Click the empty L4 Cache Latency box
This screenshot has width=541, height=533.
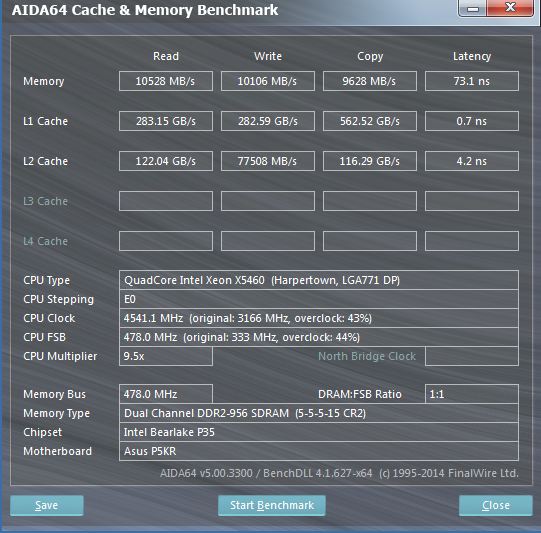(x=472, y=241)
